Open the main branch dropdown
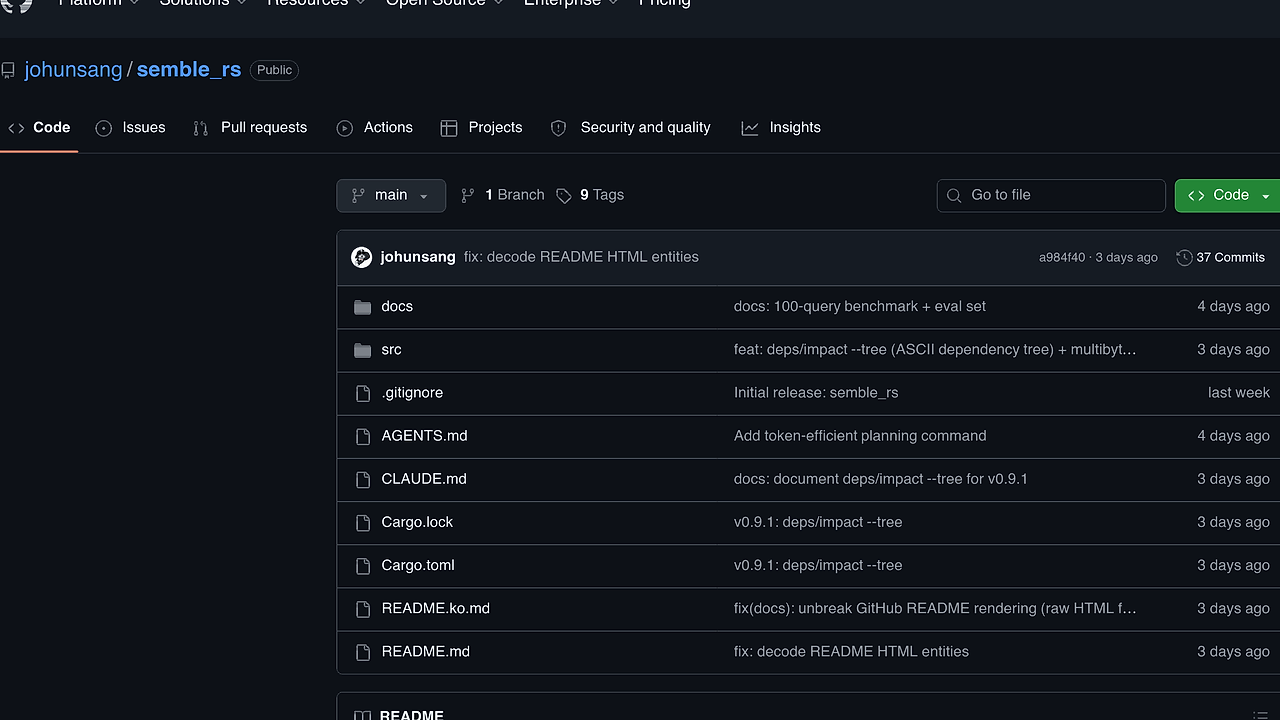1280x720 pixels. [391, 195]
